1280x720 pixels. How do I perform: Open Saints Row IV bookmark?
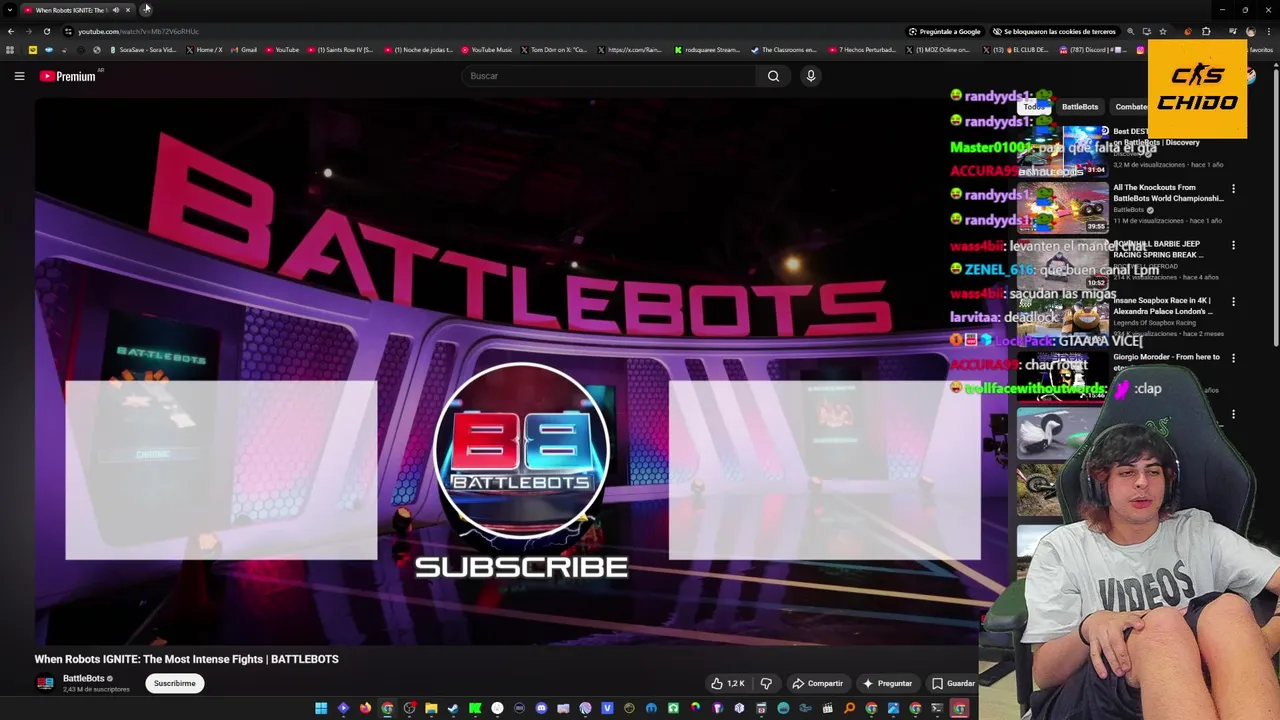tap(340, 50)
